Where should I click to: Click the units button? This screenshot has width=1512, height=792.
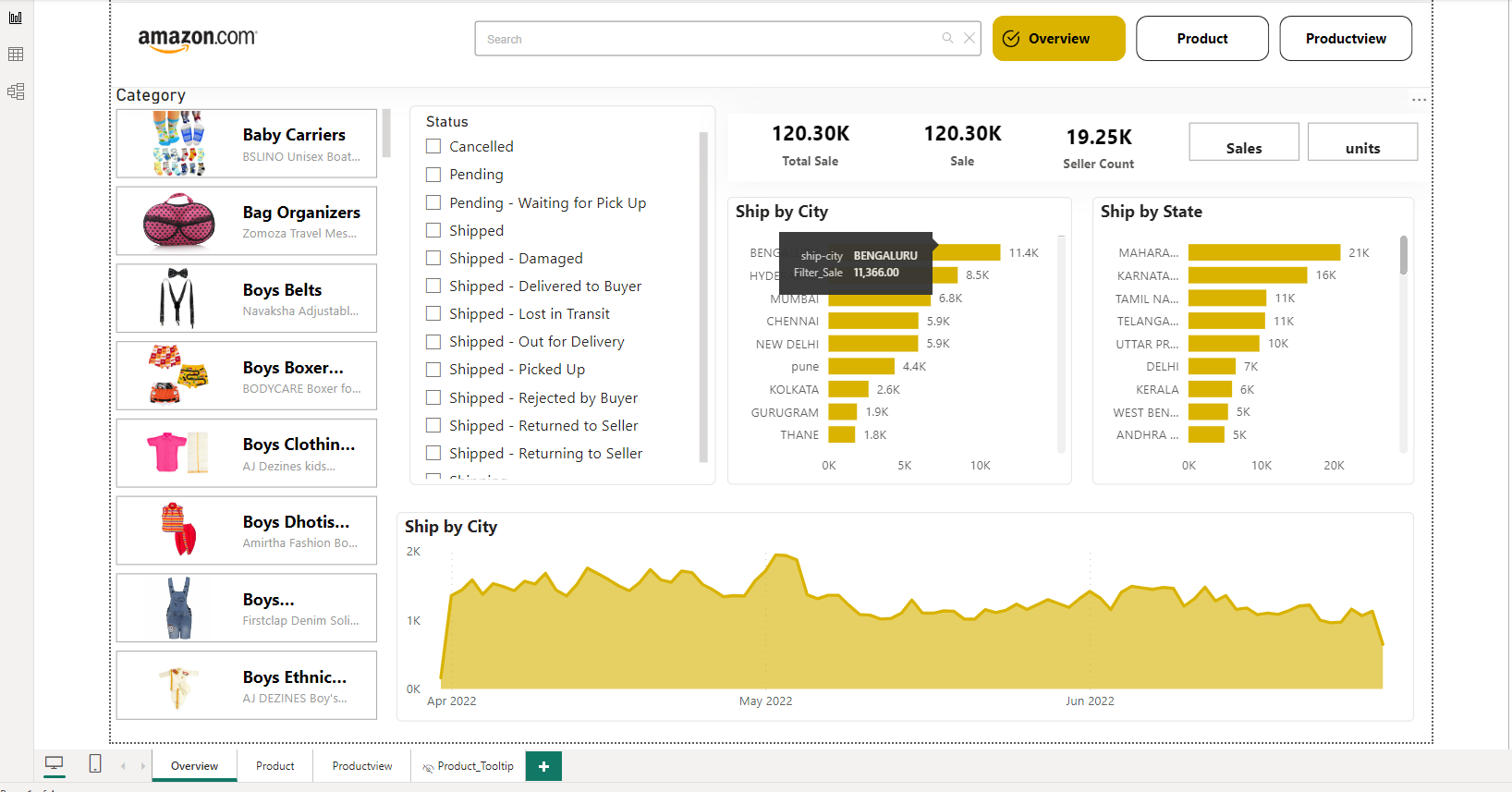pyautogui.click(x=1363, y=142)
